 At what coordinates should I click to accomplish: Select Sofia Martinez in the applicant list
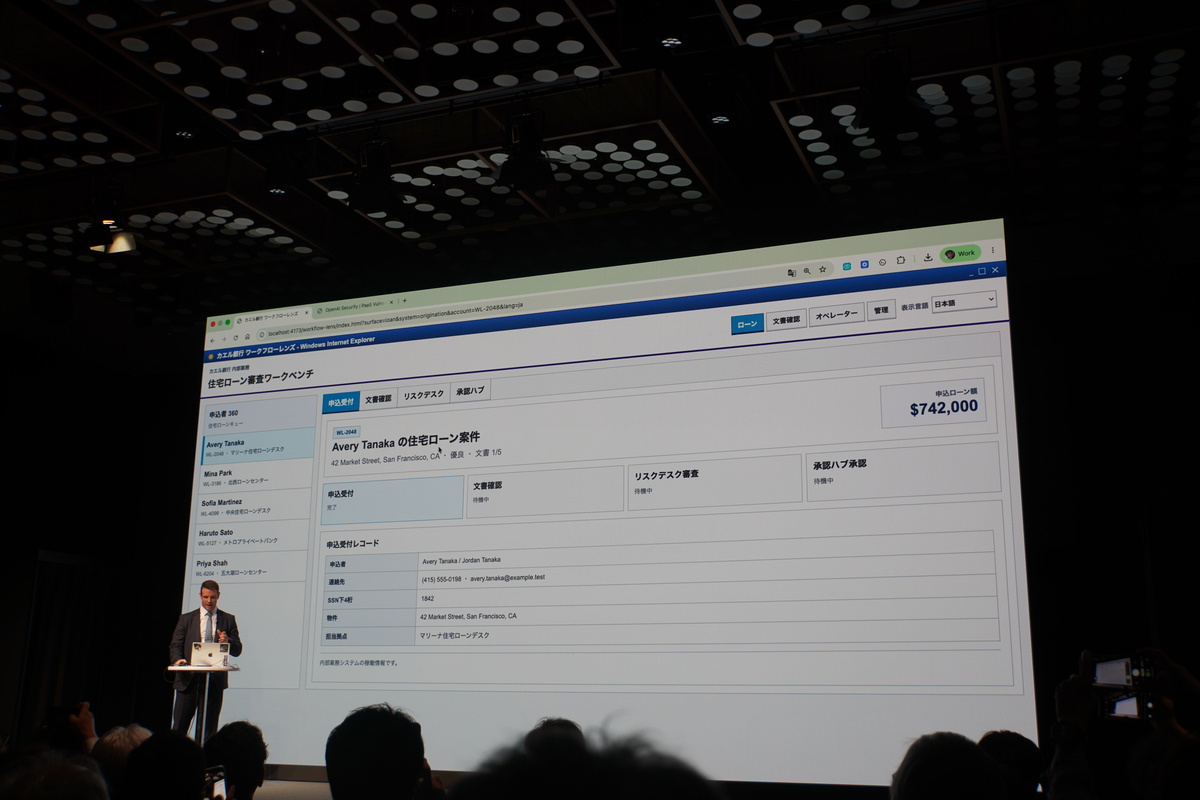(254, 506)
